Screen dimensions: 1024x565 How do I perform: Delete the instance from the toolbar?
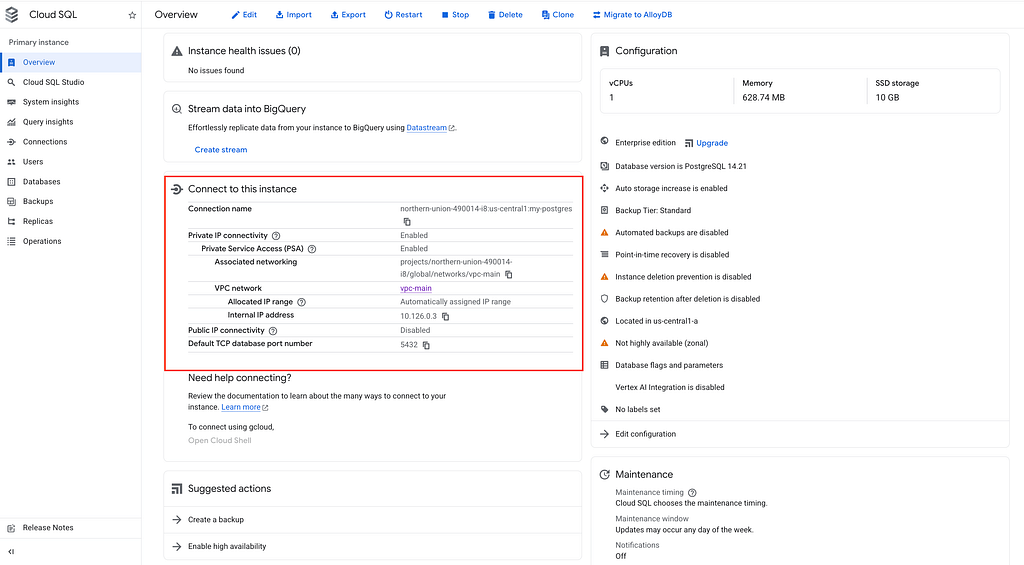(x=505, y=14)
